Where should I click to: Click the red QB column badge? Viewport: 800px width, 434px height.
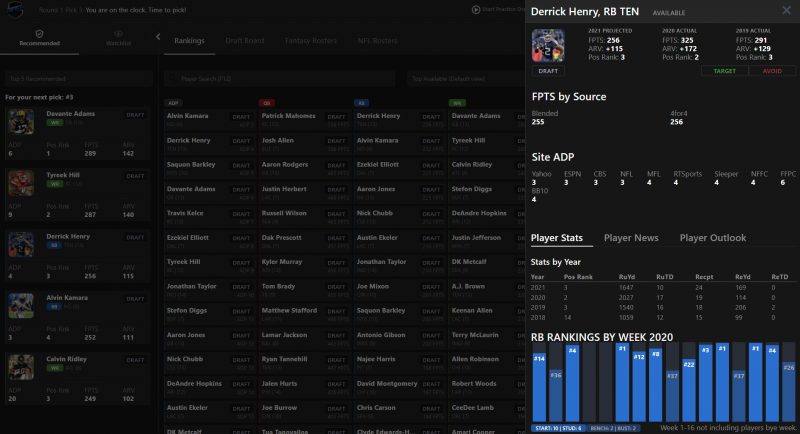point(266,103)
